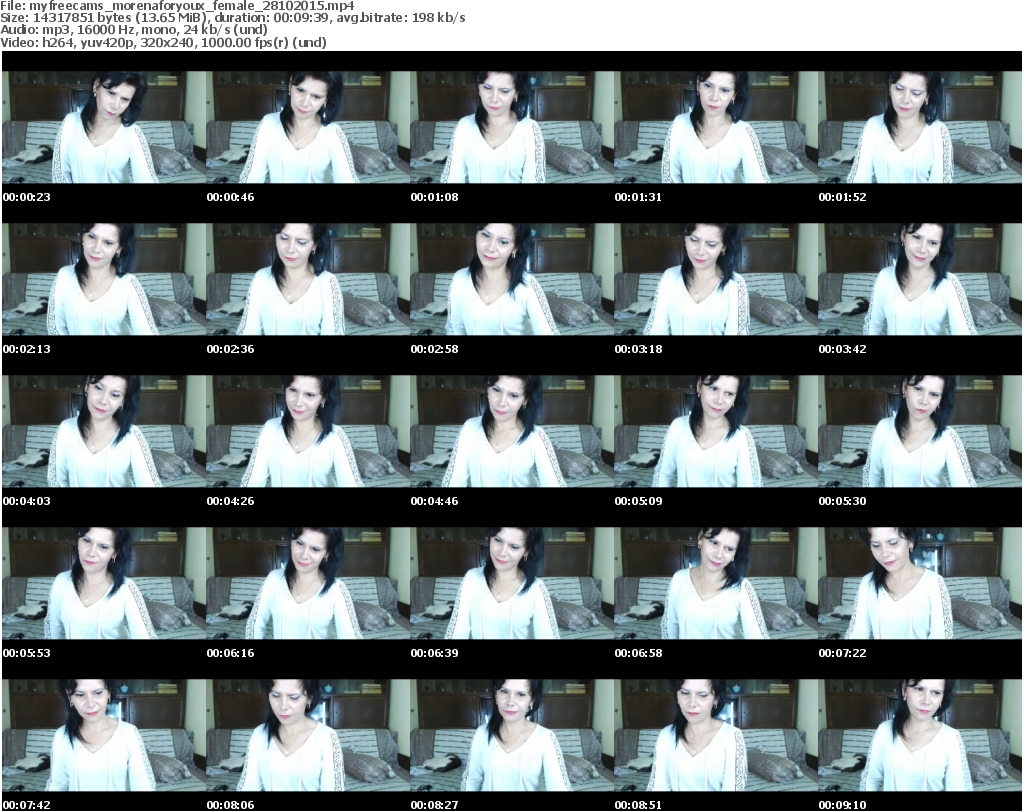Click the Audio line showing mp3 16000 Hz
Viewport: 1024px width, 811px height.
pos(134,30)
